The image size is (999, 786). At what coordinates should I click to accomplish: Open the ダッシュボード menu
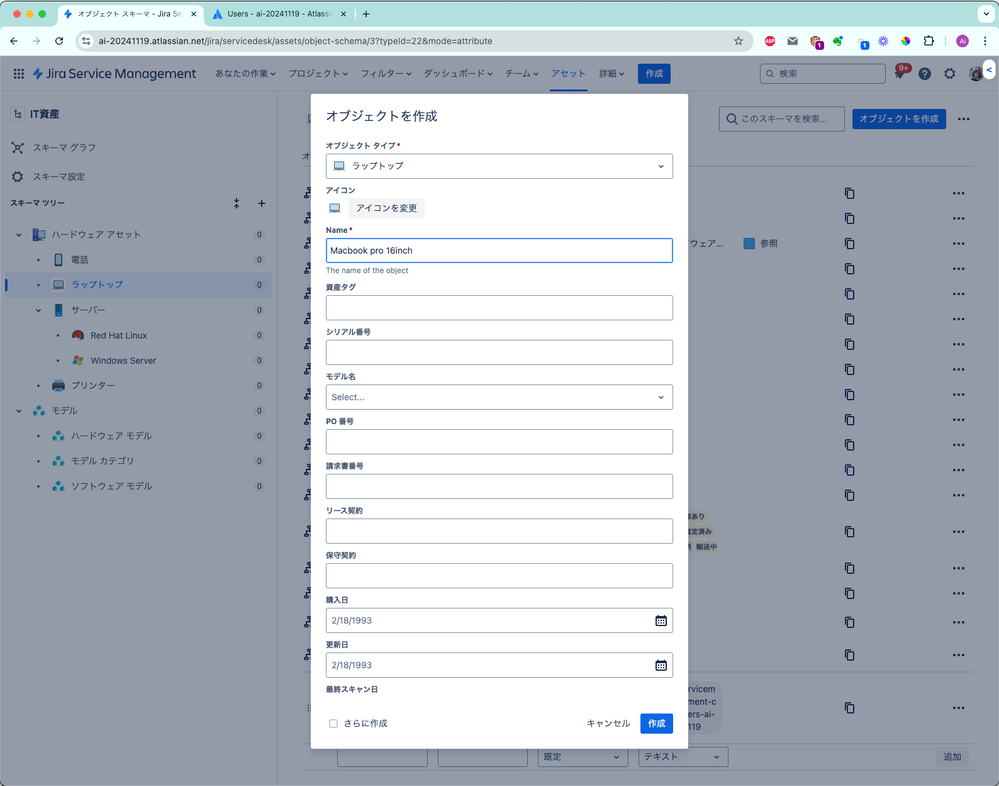pos(458,74)
